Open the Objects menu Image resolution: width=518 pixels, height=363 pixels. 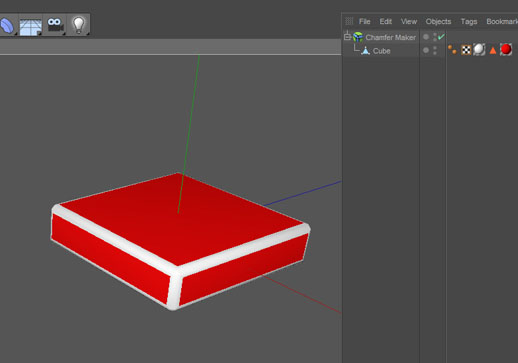[438, 21]
